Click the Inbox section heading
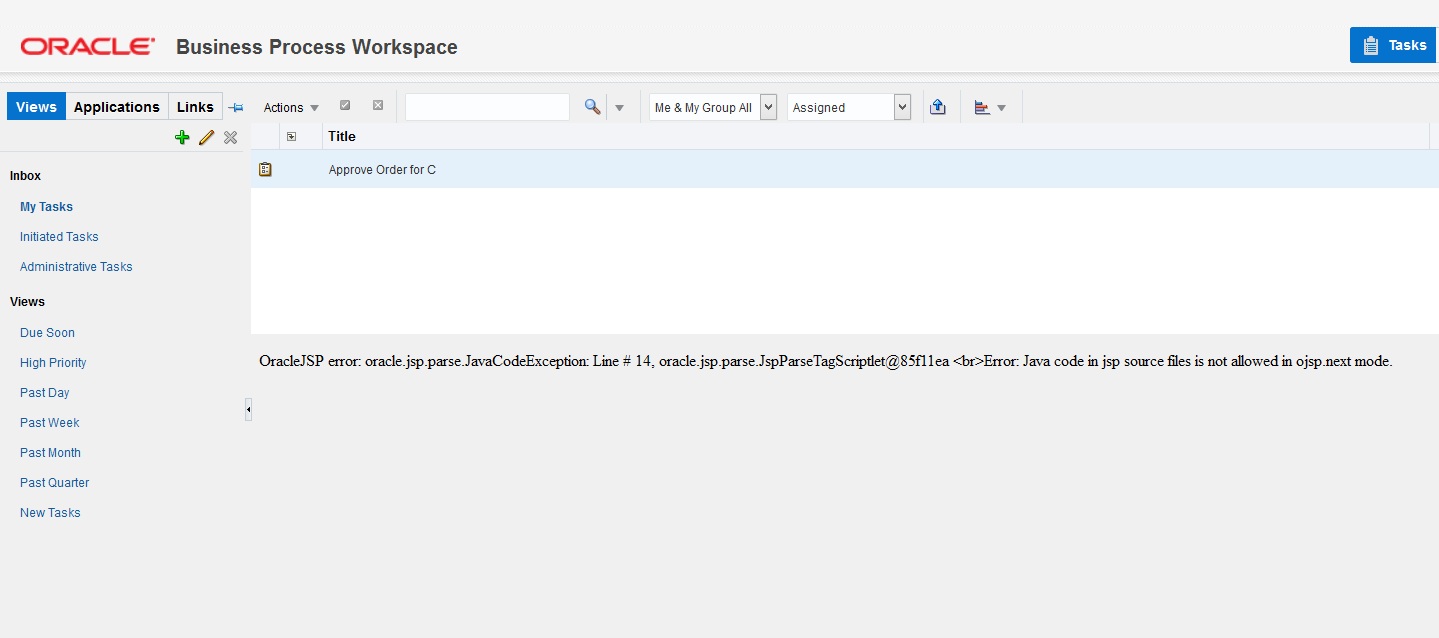Image resolution: width=1439 pixels, height=638 pixels. click(x=25, y=176)
